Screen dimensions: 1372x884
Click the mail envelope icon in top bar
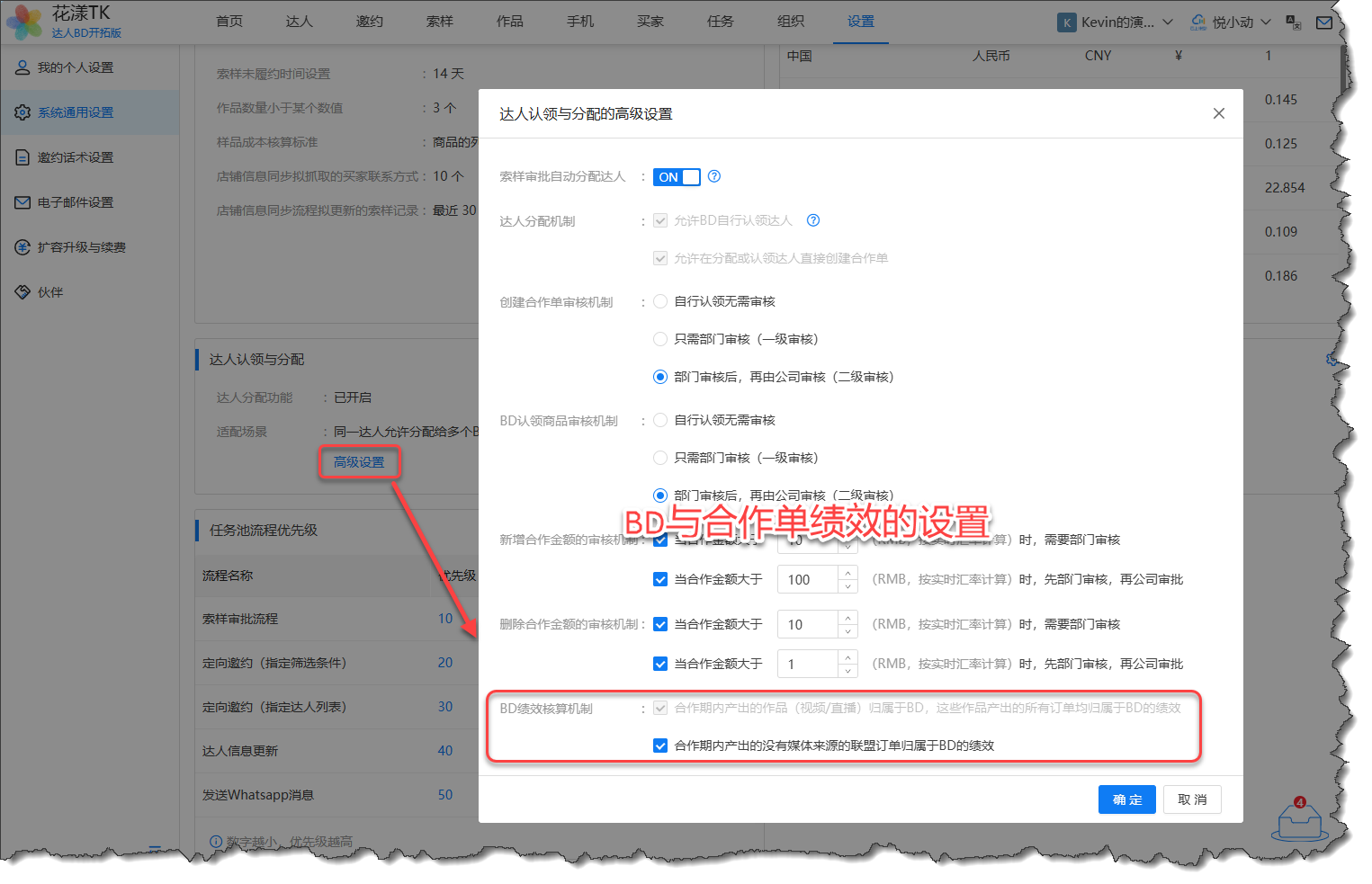point(1324,22)
